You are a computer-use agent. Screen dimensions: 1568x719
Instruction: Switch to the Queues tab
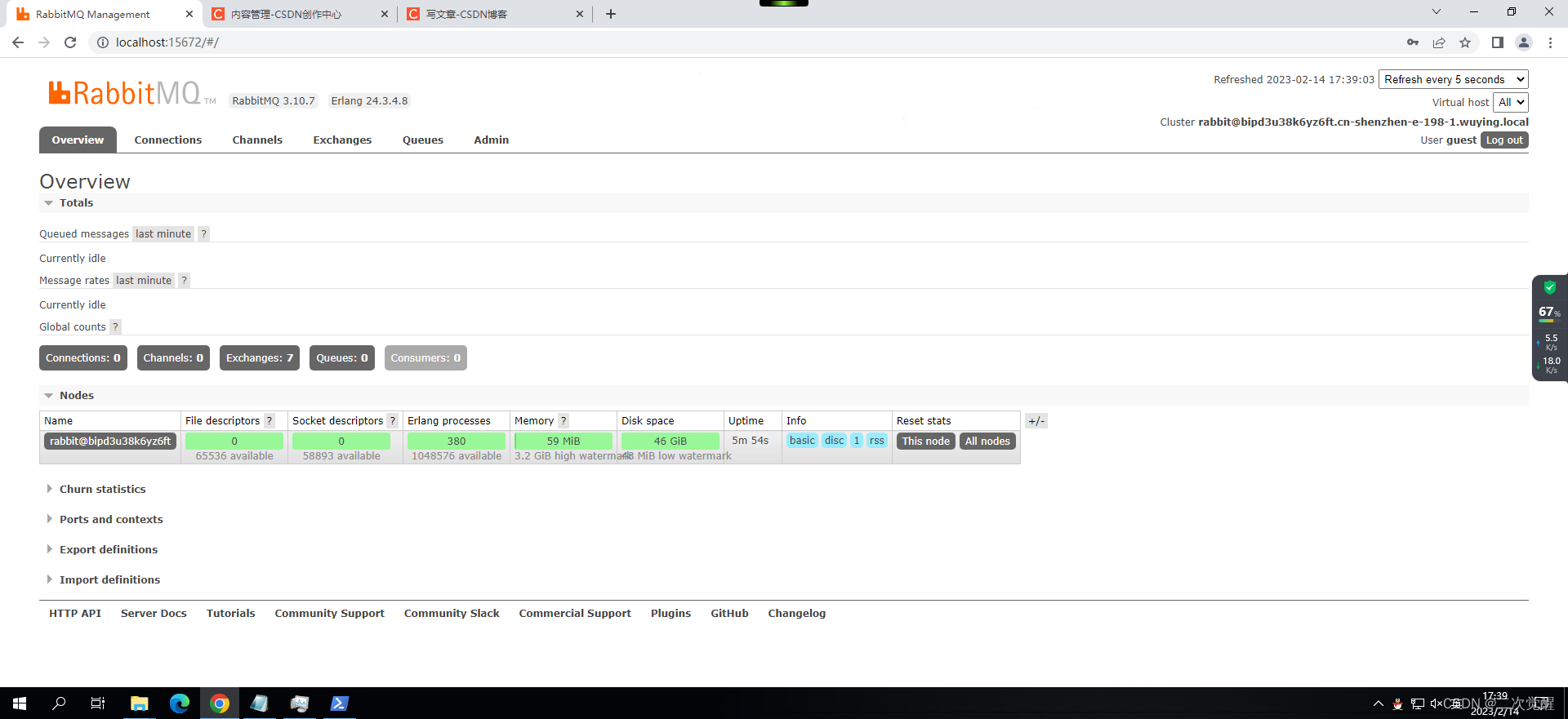423,140
